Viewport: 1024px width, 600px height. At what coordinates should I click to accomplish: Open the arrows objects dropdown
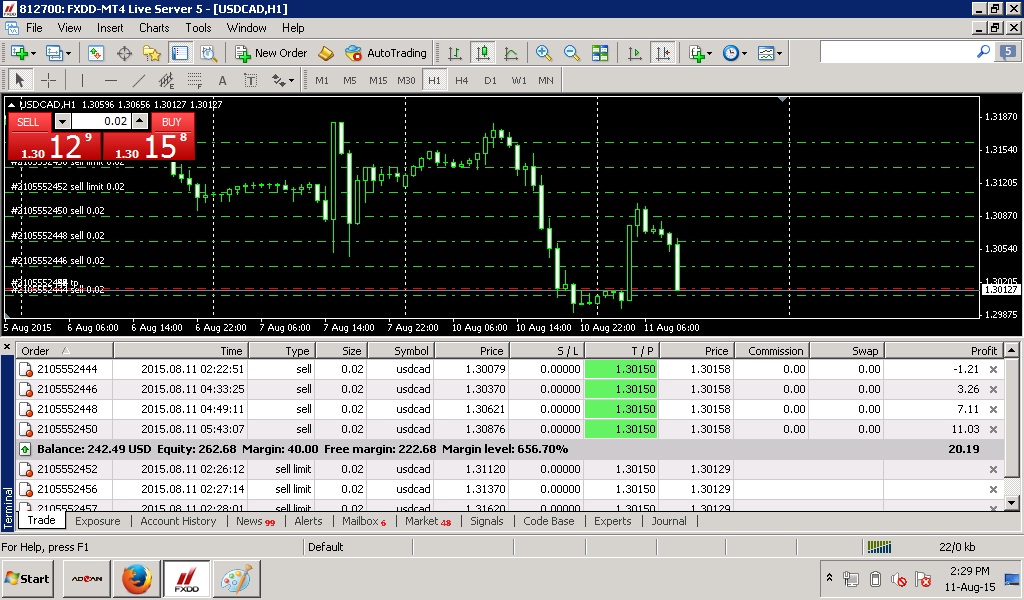tap(283, 80)
